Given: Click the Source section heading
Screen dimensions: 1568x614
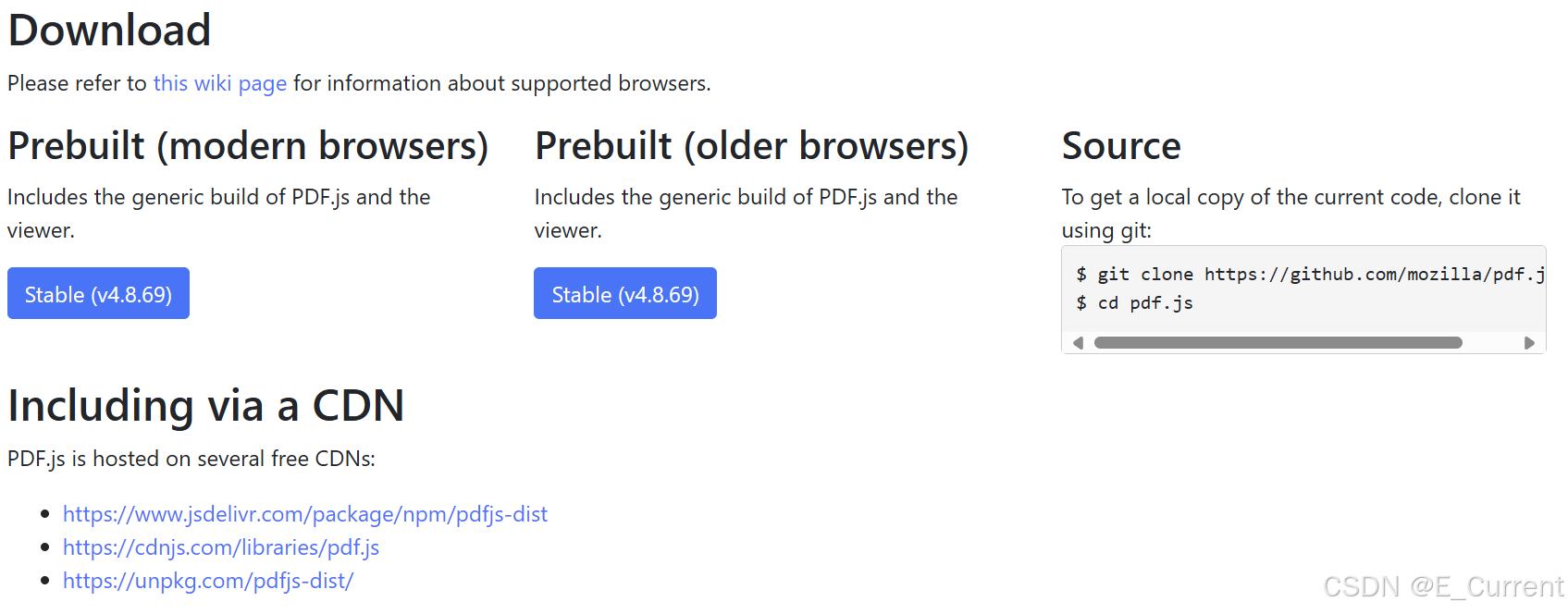Looking at the screenshot, I should 1121,146.
